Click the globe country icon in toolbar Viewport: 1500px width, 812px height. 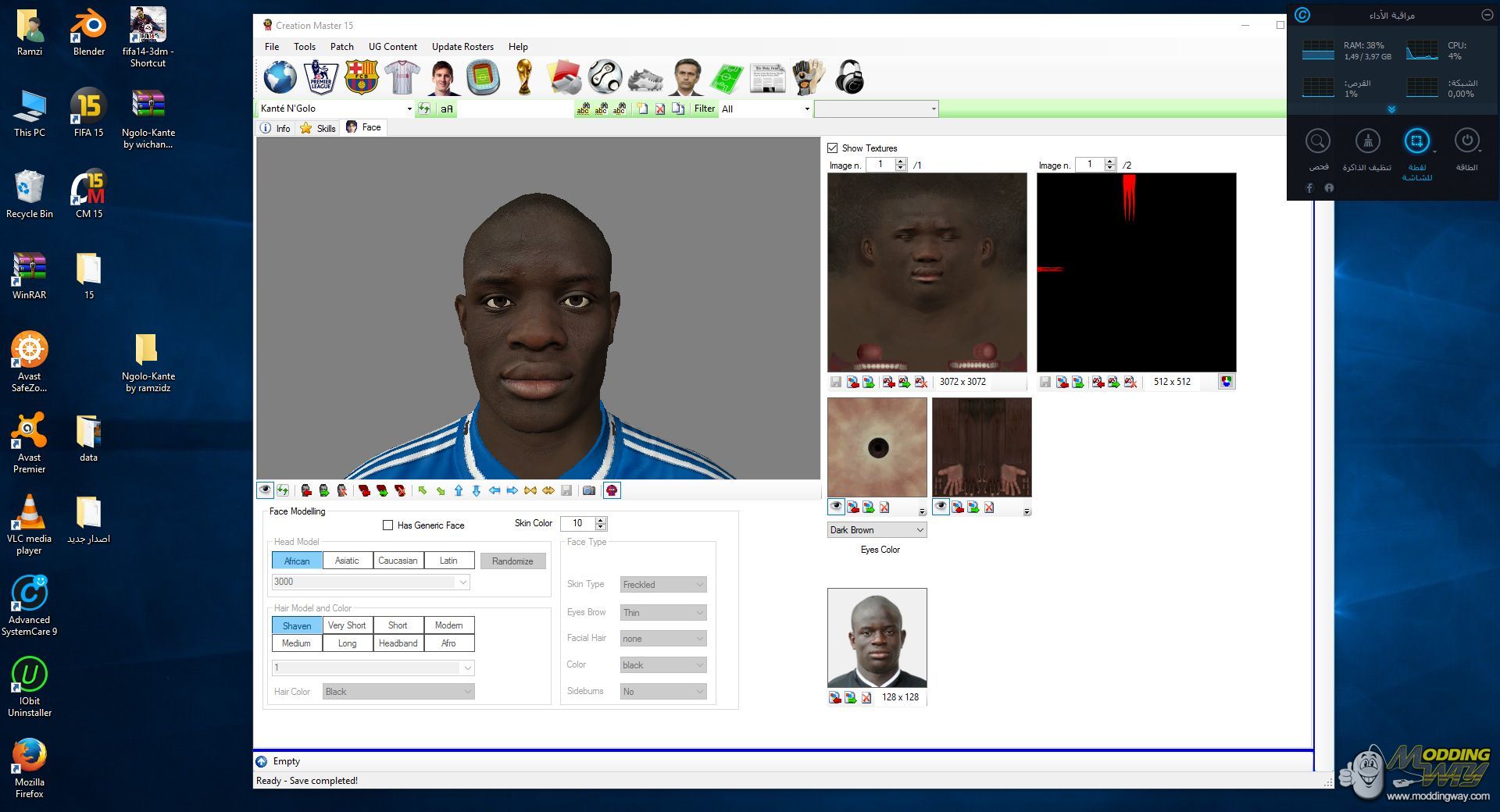point(280,77)
